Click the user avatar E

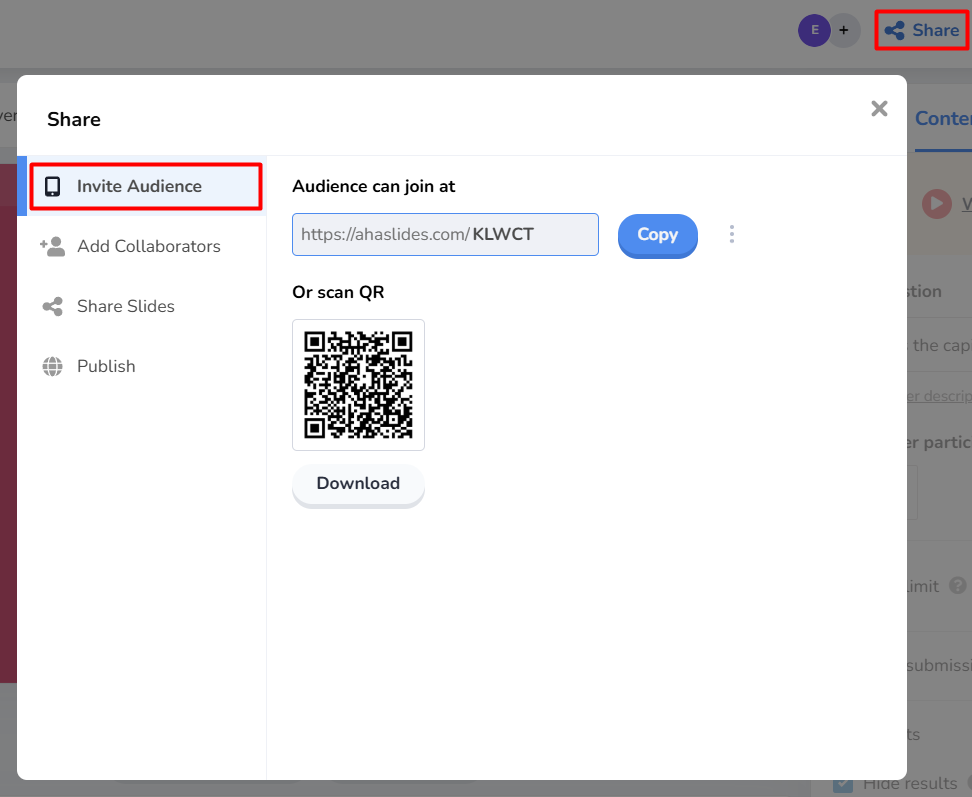click(814, 30)
